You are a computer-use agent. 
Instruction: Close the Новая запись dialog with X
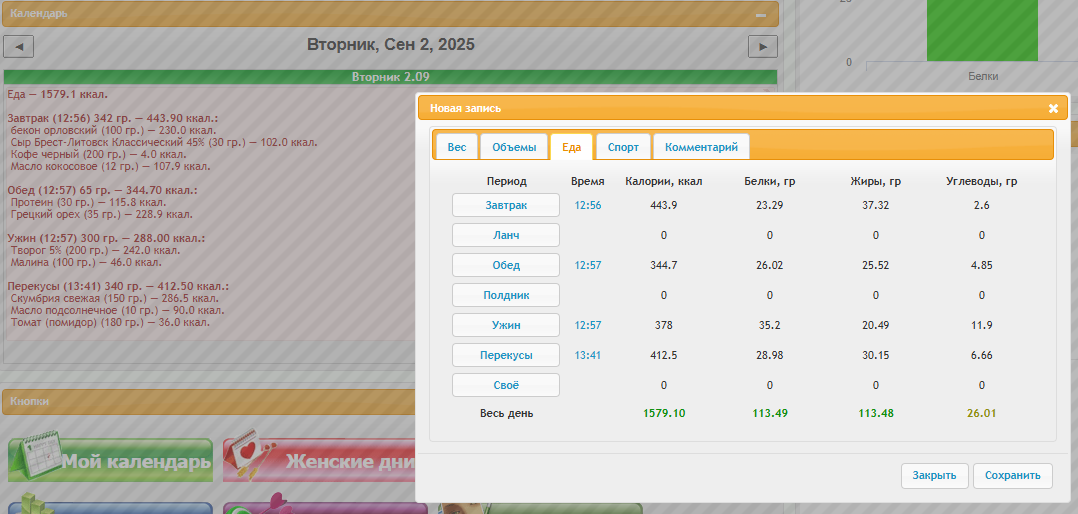pyautogui.click(x=1053, y=109)
